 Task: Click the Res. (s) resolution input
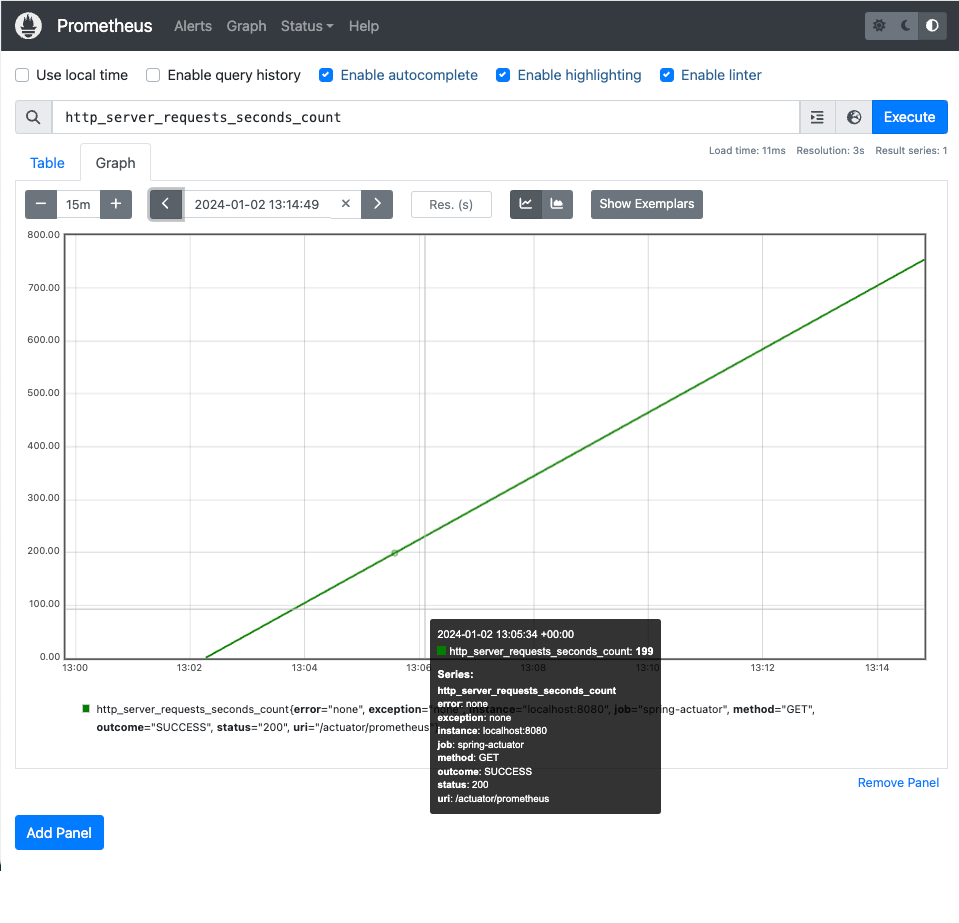tap(451, 204)
